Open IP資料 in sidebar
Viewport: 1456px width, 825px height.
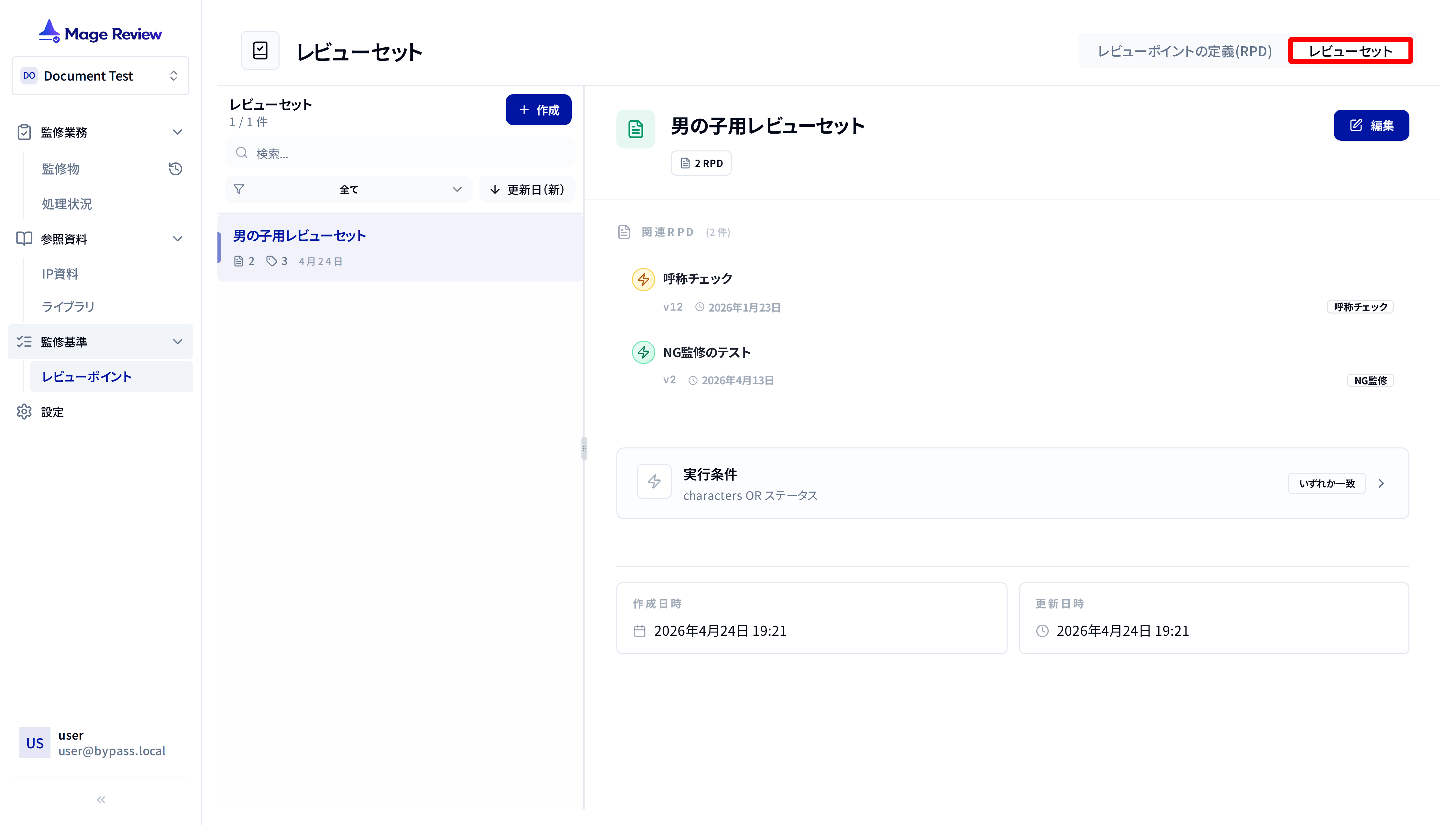(60, 274)
